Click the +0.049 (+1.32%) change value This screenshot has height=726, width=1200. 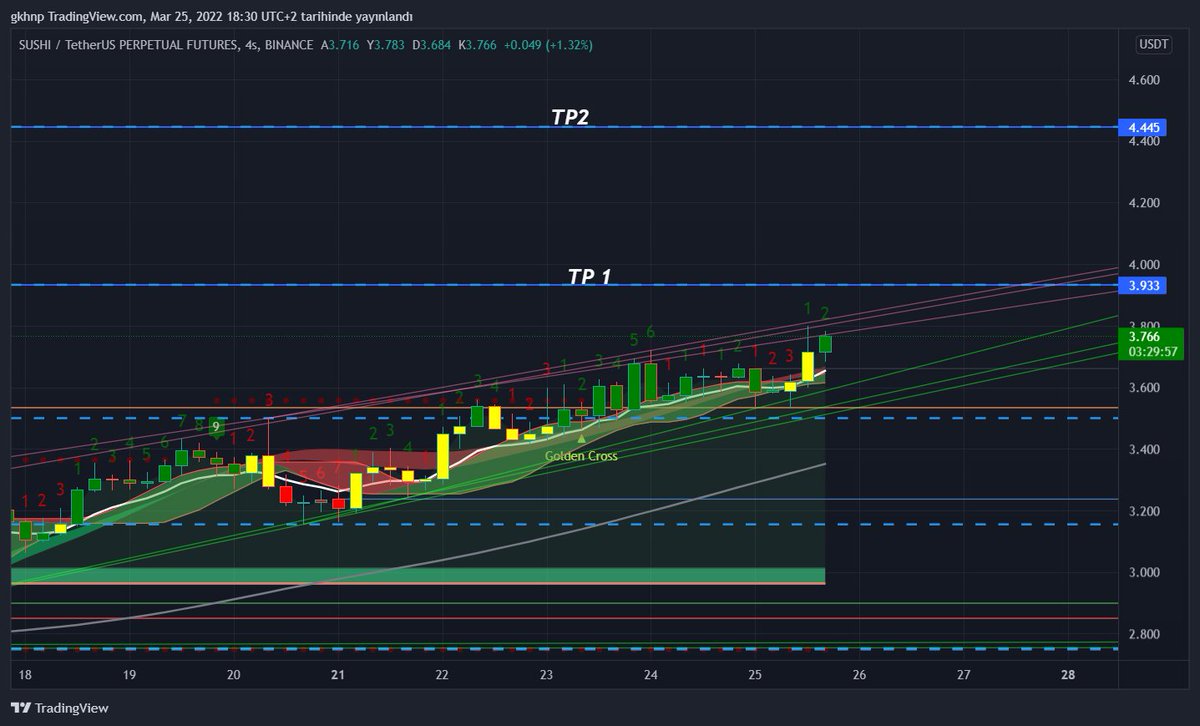[x=546, y=45]
